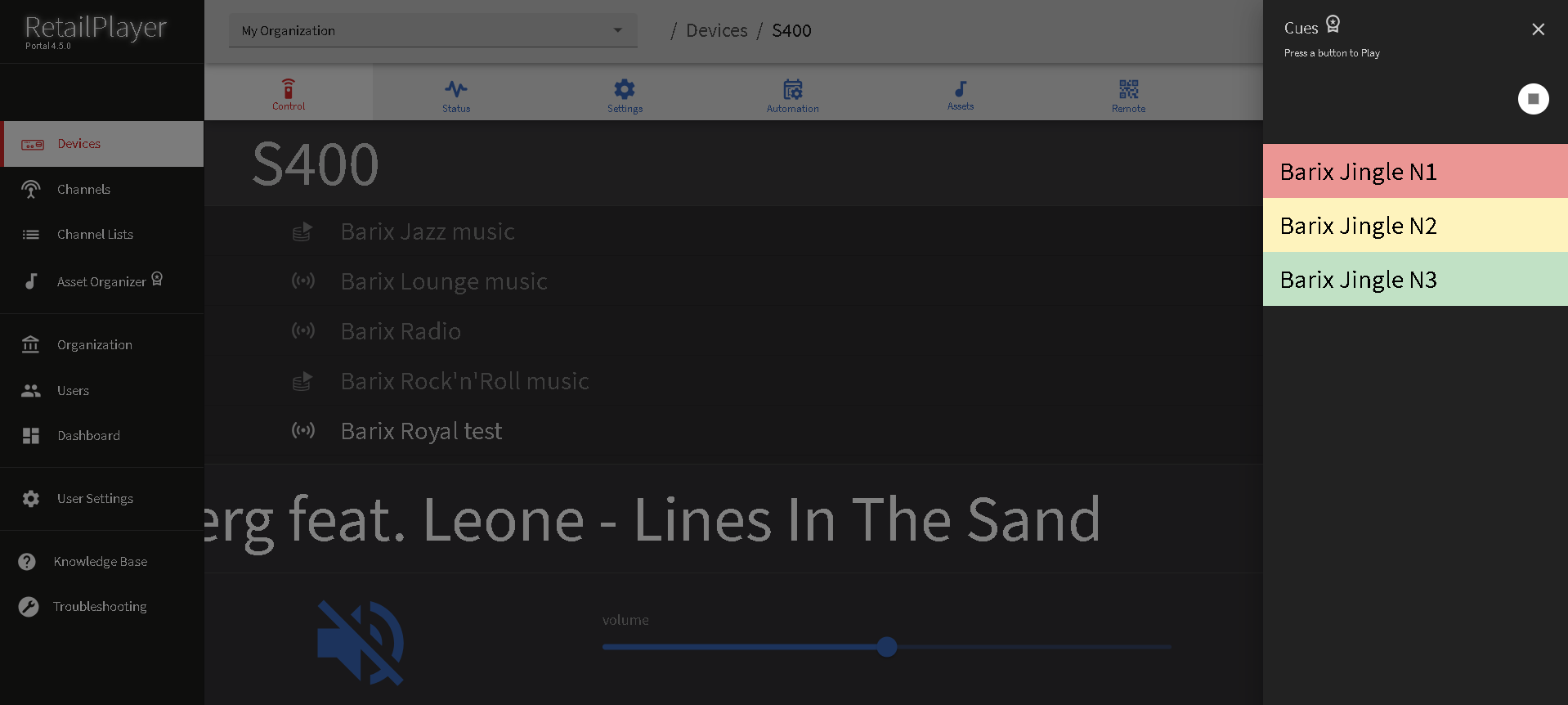Click the Asset Organizer music note icon
The width and height of the screenshot is (1568, 705).
(x=31, y=281)
